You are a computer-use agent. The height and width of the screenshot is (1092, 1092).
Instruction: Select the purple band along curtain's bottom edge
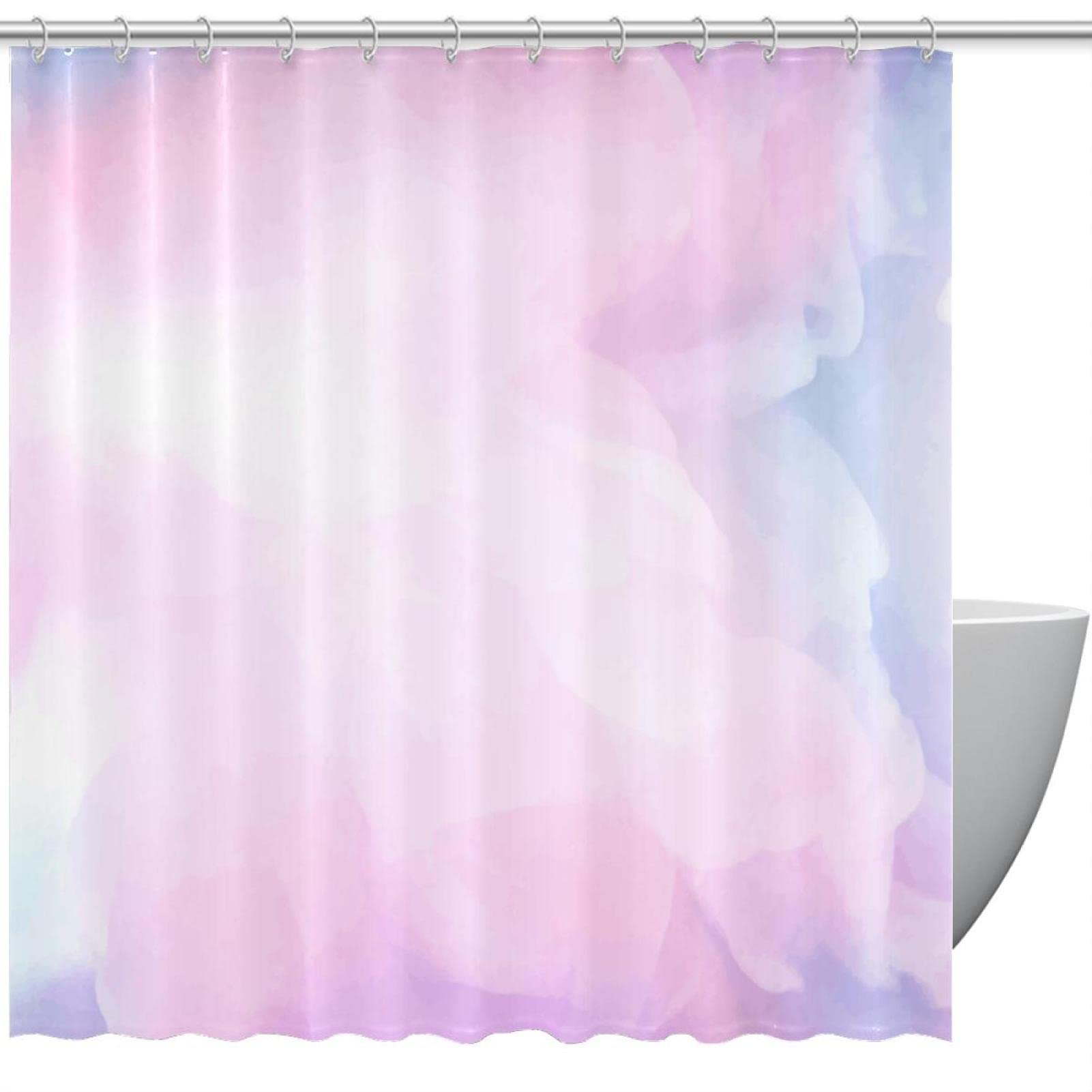coord(477,982)
